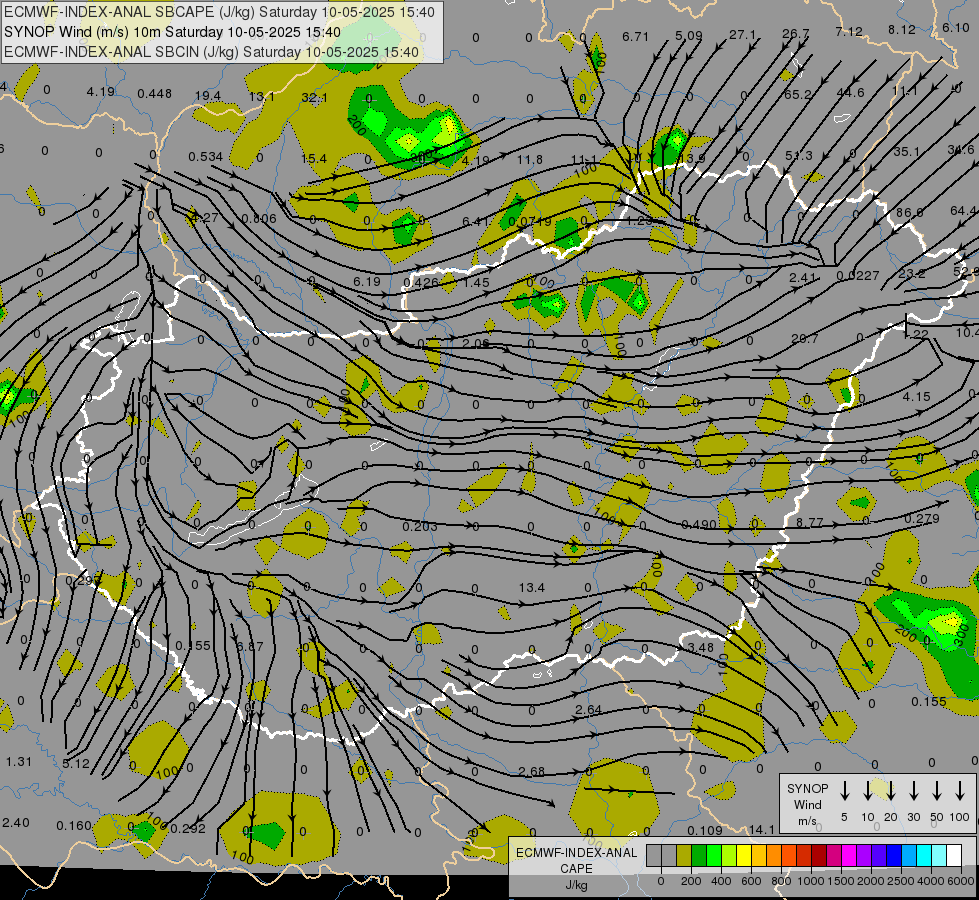
Task: Click the '15.4' value on the map
Action: click(x=313, y=159)
